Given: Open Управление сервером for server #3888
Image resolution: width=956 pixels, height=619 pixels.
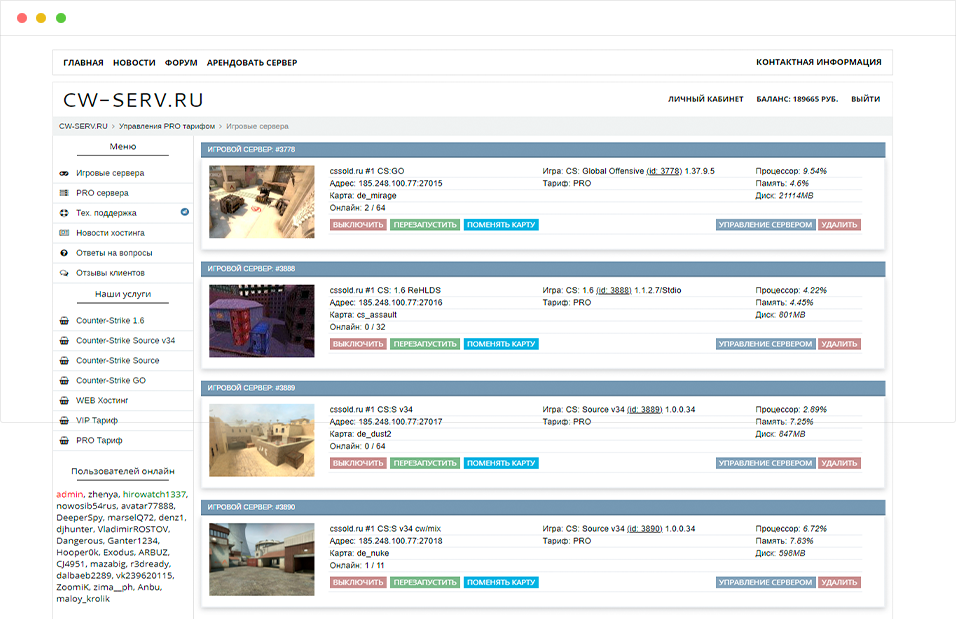Looking at the screenshot, I should [x=765, y=344].
